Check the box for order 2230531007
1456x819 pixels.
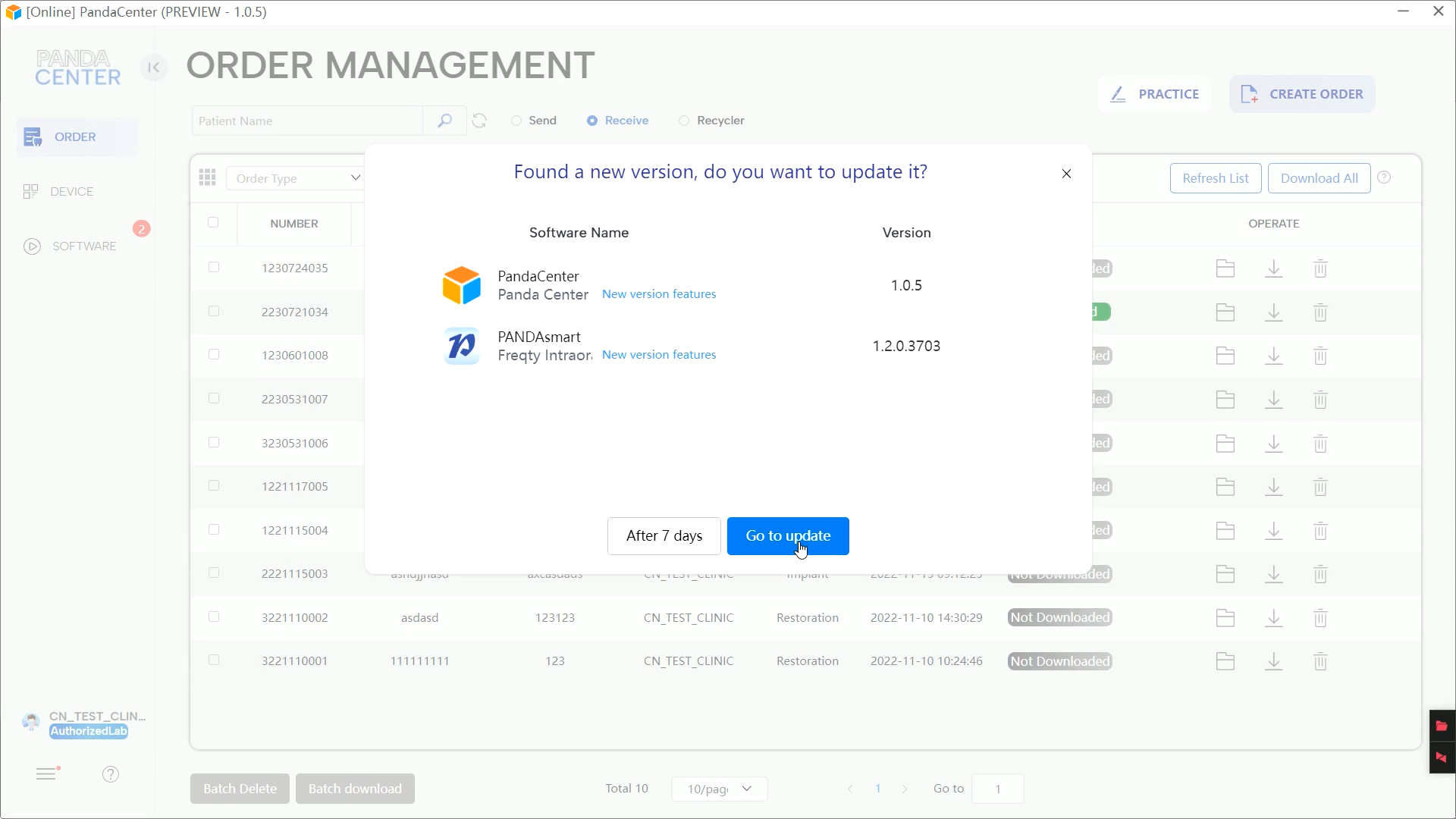click(x=214, y=398)
